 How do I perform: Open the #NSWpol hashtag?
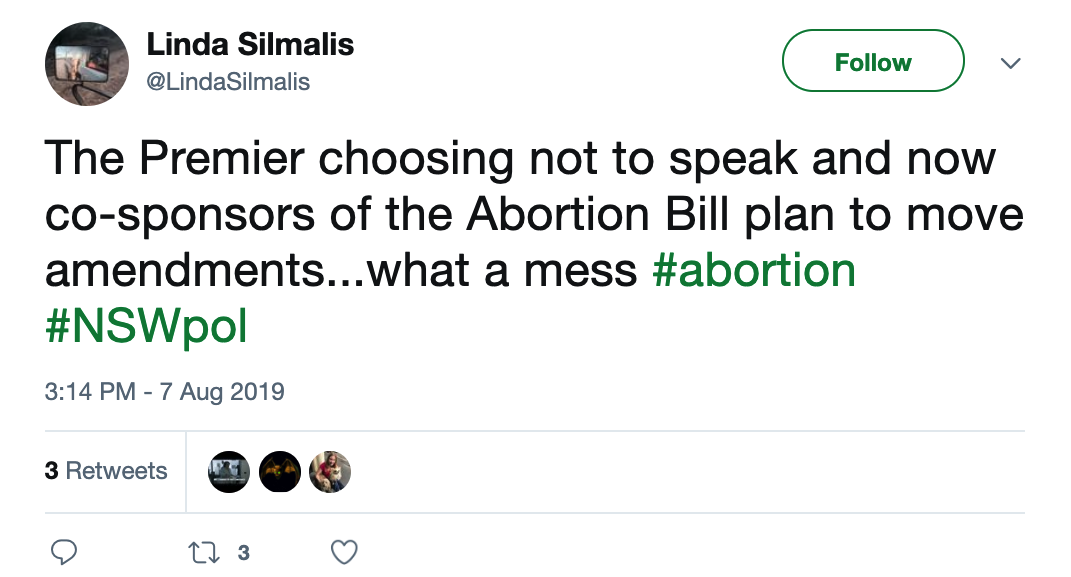(x=146, y=326)
